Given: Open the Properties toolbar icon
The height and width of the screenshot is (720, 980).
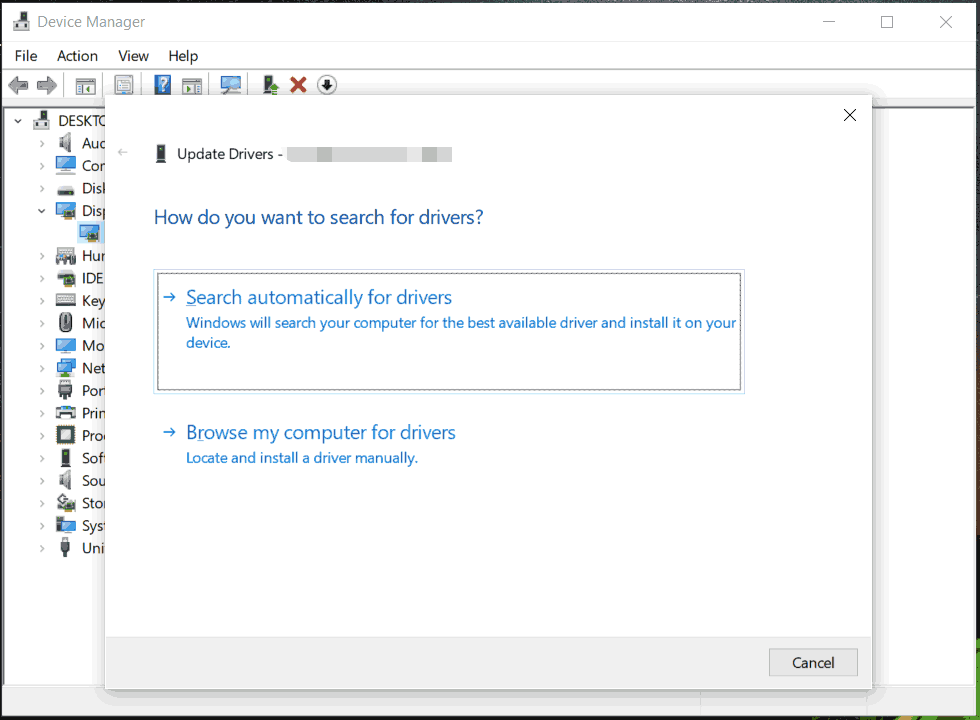Looking at the screenshot, I should pos(124,84).
